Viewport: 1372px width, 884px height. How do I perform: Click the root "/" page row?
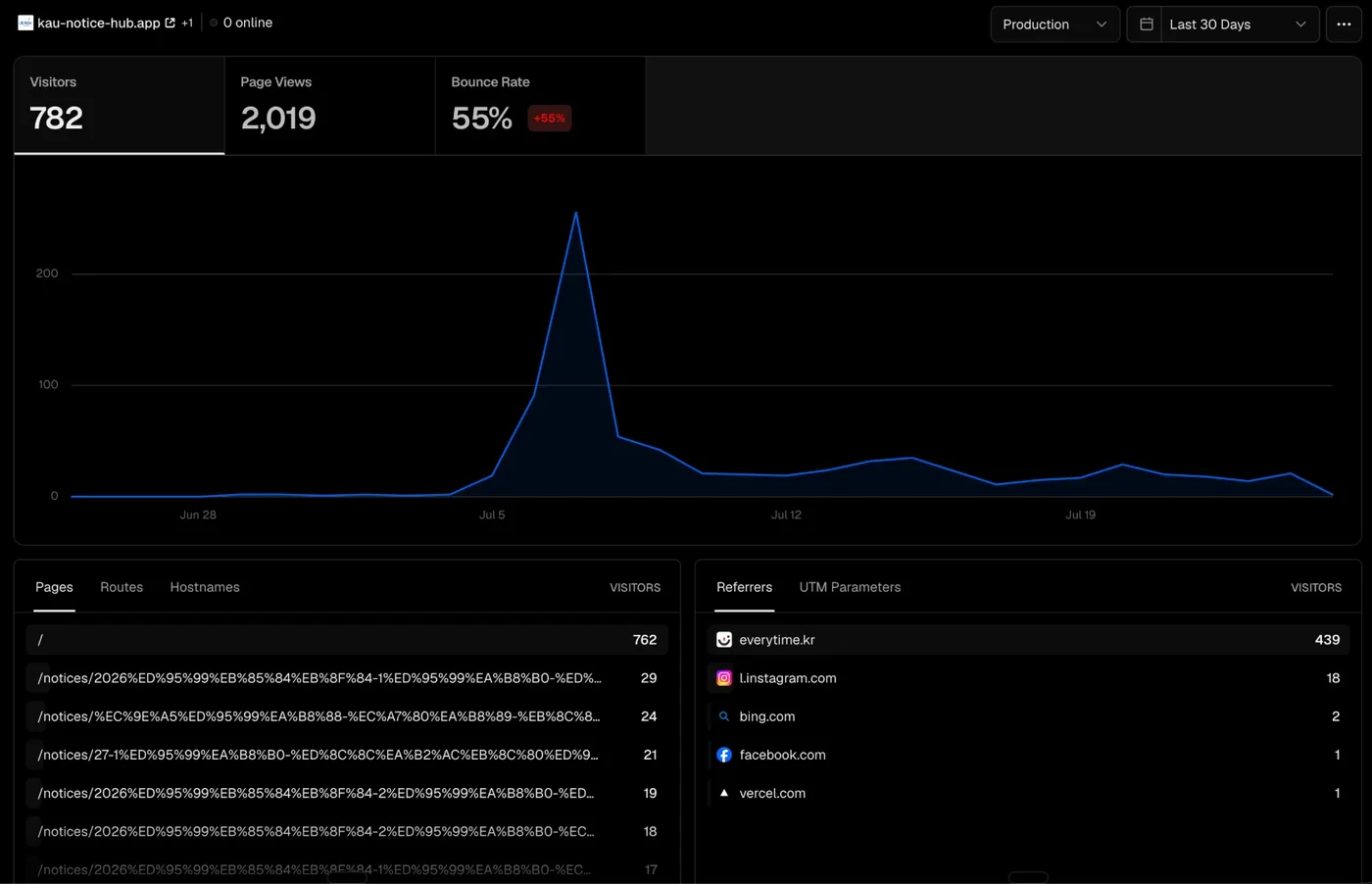click(x=347, y=640)
